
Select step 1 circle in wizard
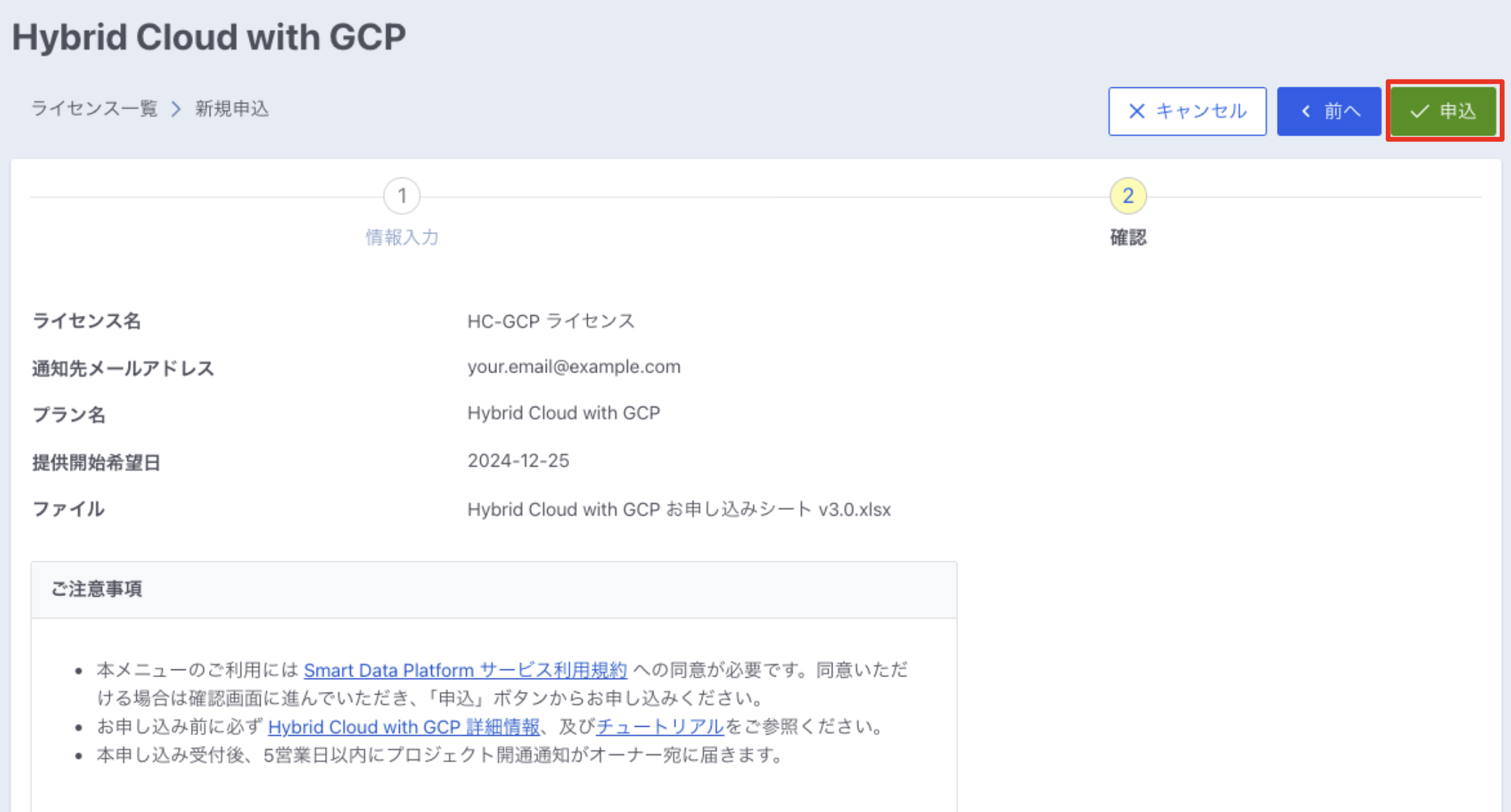tap(402, 196)
